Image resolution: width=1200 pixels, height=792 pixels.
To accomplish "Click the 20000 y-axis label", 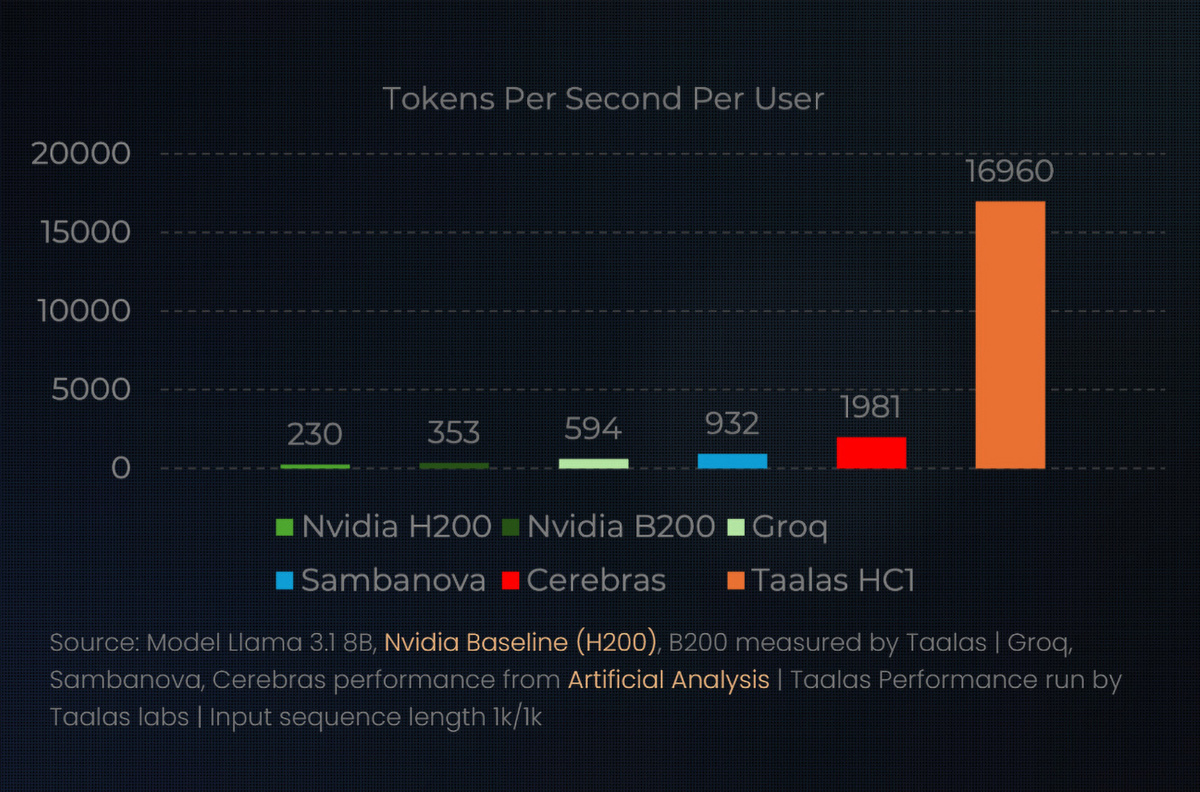I will tap(81, 153).
